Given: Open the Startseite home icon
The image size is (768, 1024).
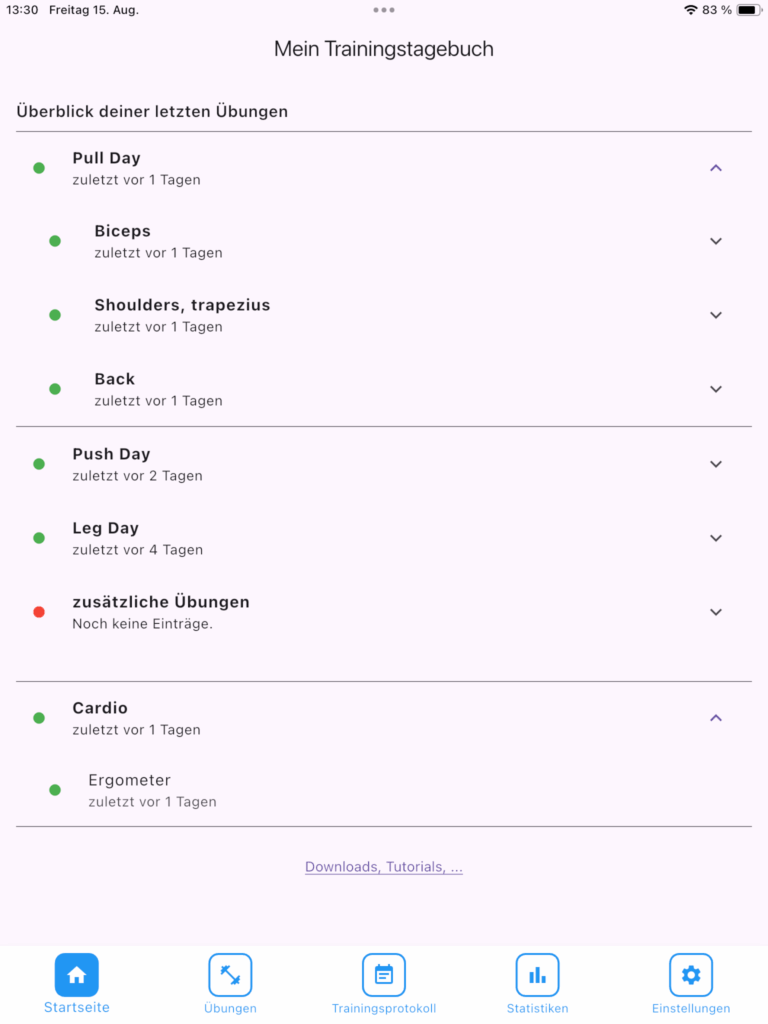Looking at the screenshot, I should point(77,975).
